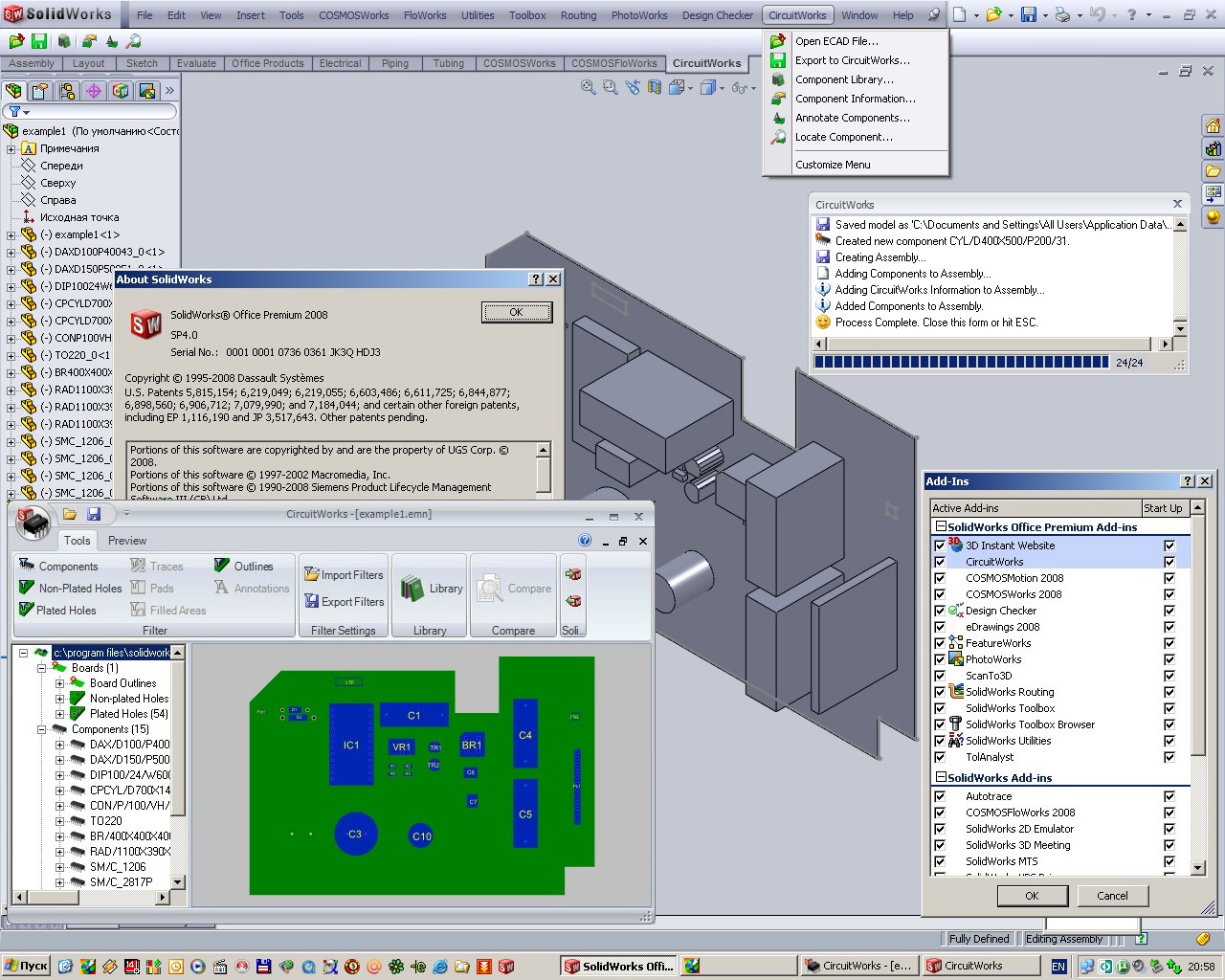Click Cancel in Add-Ins dialog
Screen dimensions: 1225x980
pos(1112,896)
